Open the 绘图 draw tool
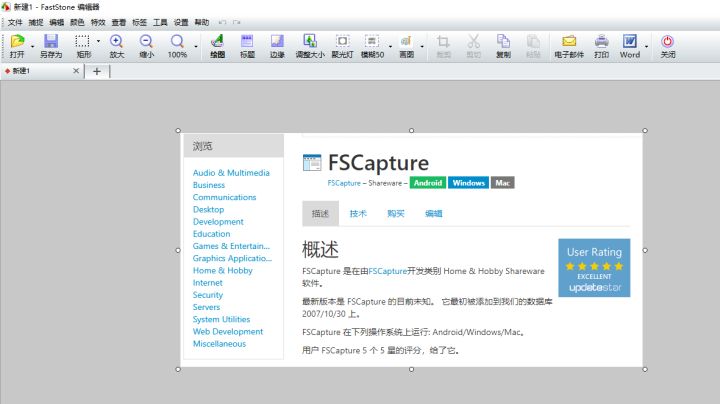 (x=217, y=41)
